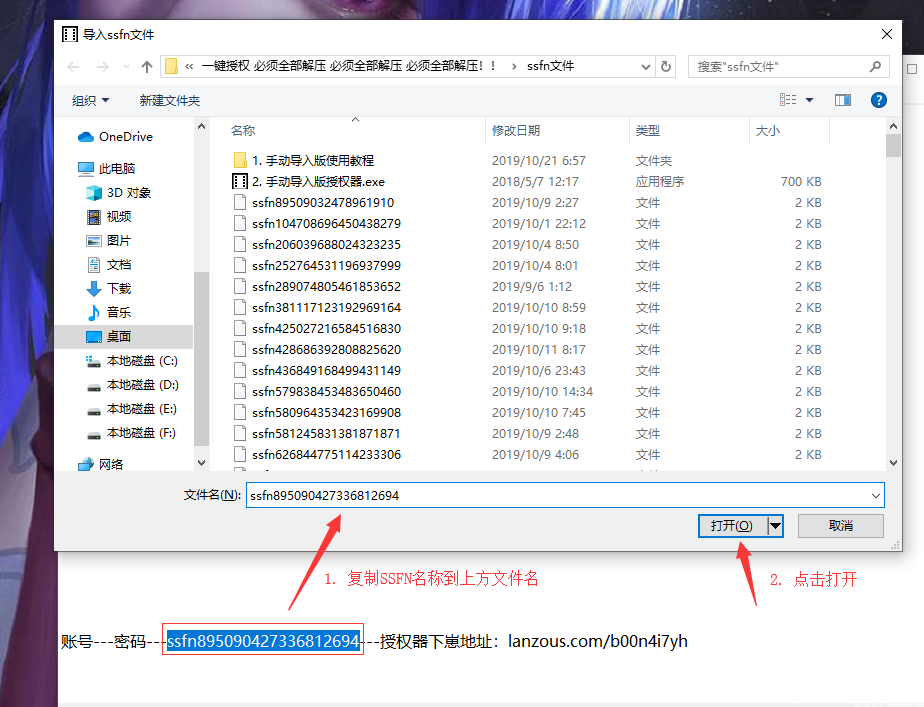
Task: Click ssfn文件 breadcrumb in address bar
Action: tap(550, 66)
